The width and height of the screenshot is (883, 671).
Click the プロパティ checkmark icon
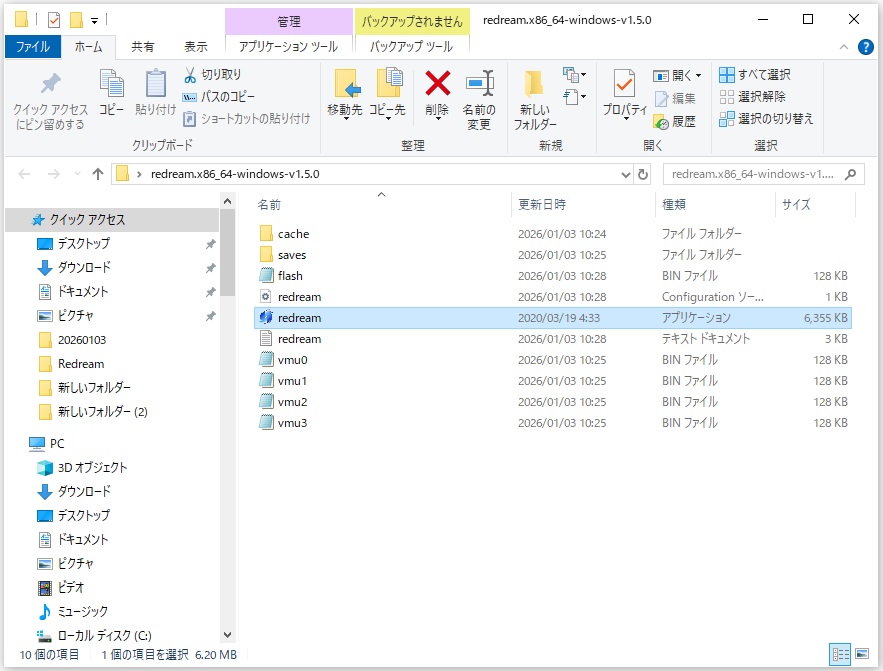[x=625, y=83]
